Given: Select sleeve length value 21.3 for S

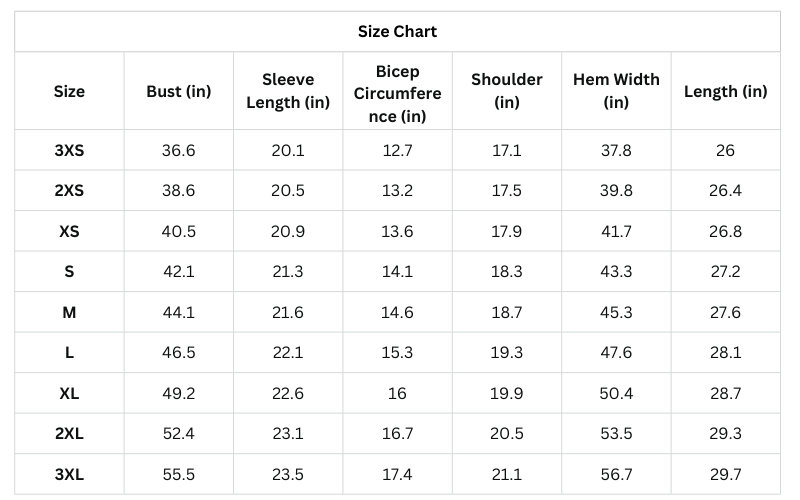Looking at the screenshot, I should pyautogui.click(x=288, y=271).
